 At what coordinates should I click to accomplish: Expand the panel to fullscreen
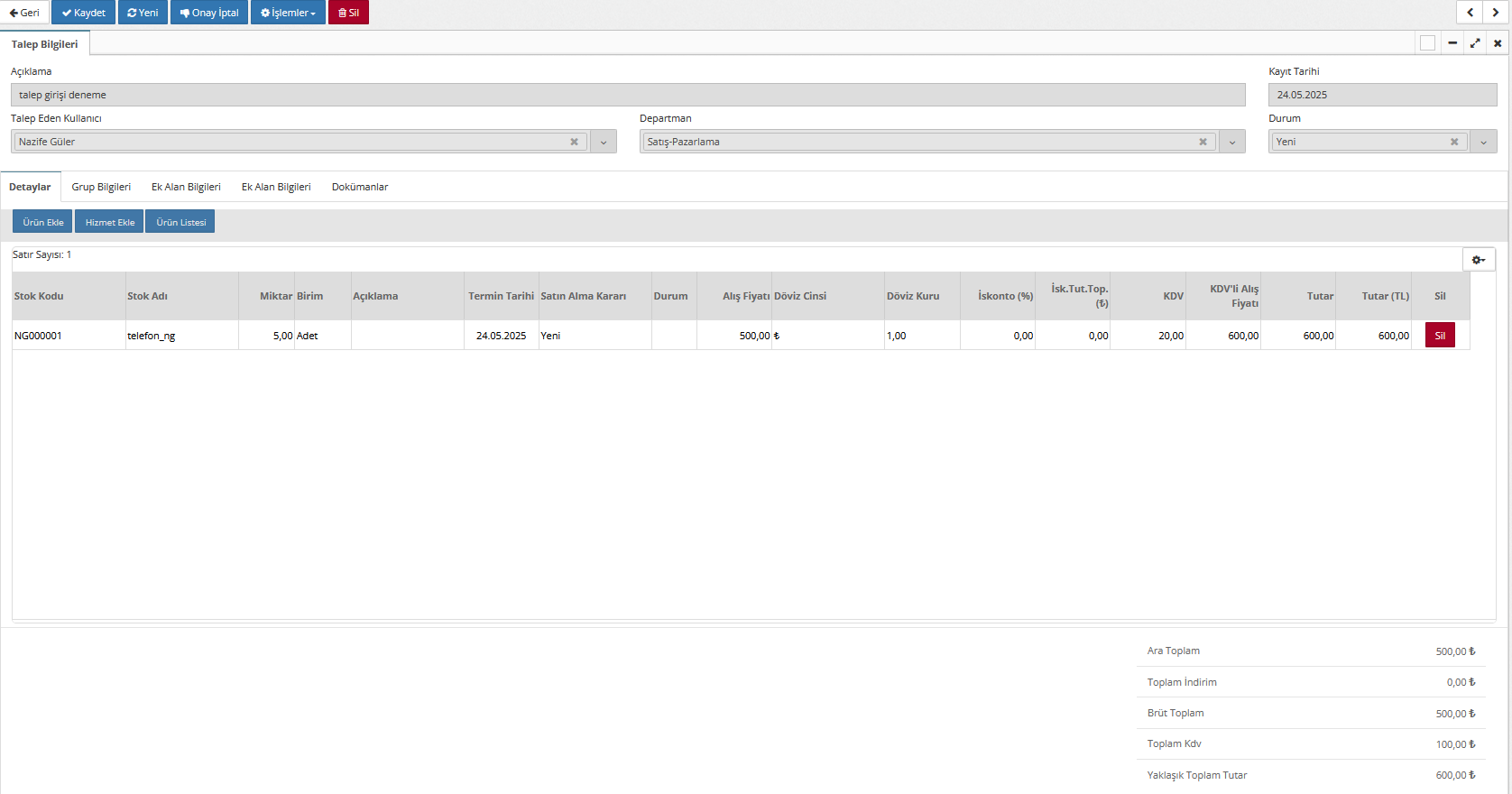click(1475, 43)
